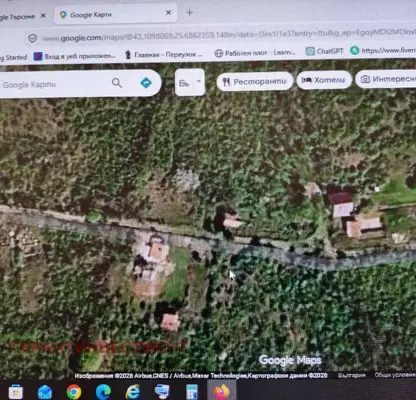The height and width of the screenshot is (400, 416).
Task: Open the Главная - Переулок bookmark
Action: (x=164, y=54)
